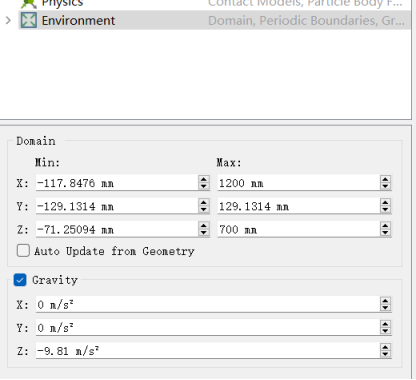Decrease Domain Y Max value with stepper

[385, 210]
